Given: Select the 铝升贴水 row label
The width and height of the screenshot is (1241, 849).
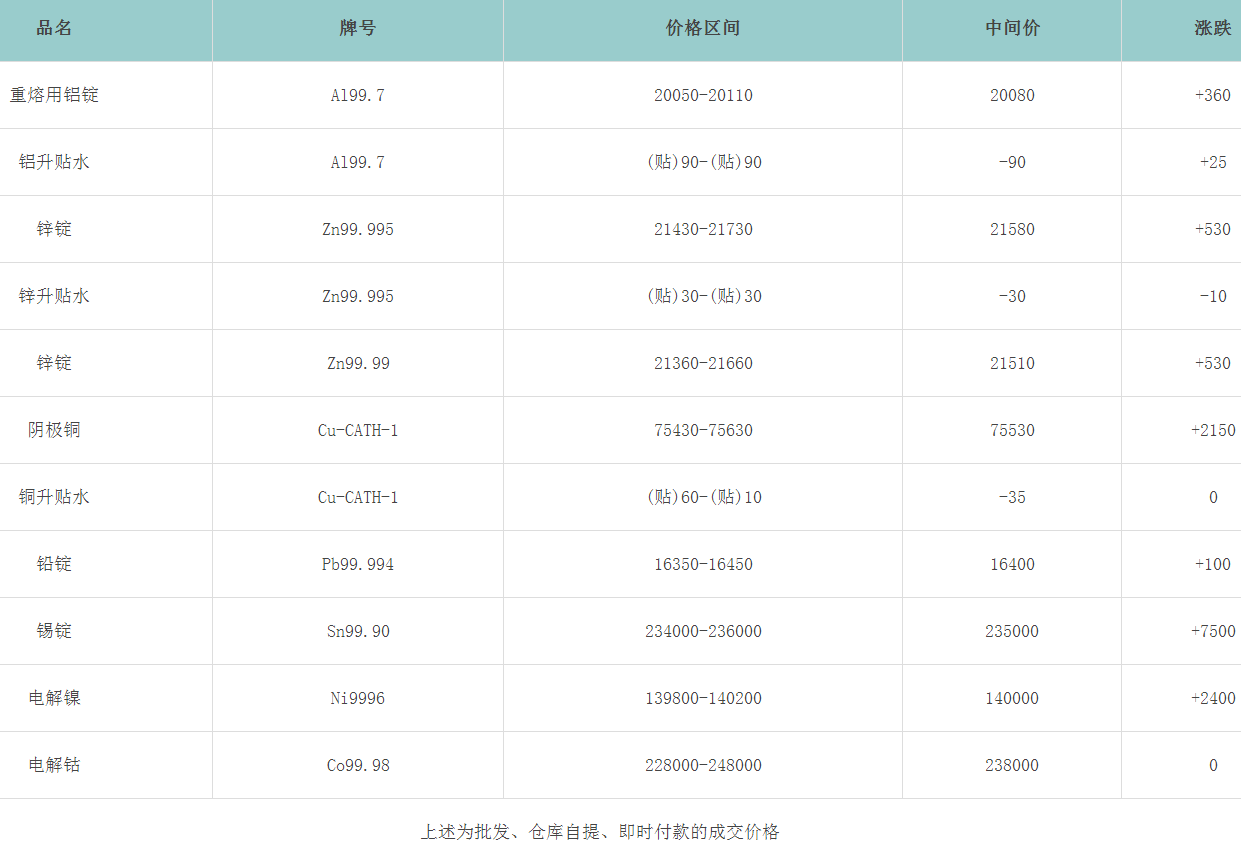Looking at the screenshot, I should click(54, 162).
